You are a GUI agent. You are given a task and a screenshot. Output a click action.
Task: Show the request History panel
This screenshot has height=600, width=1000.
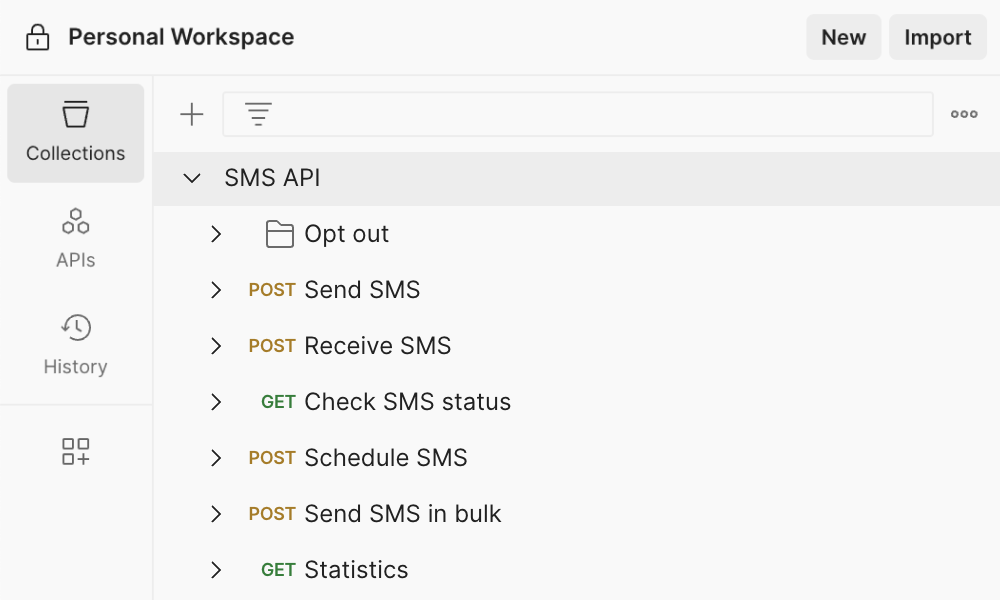76,345
